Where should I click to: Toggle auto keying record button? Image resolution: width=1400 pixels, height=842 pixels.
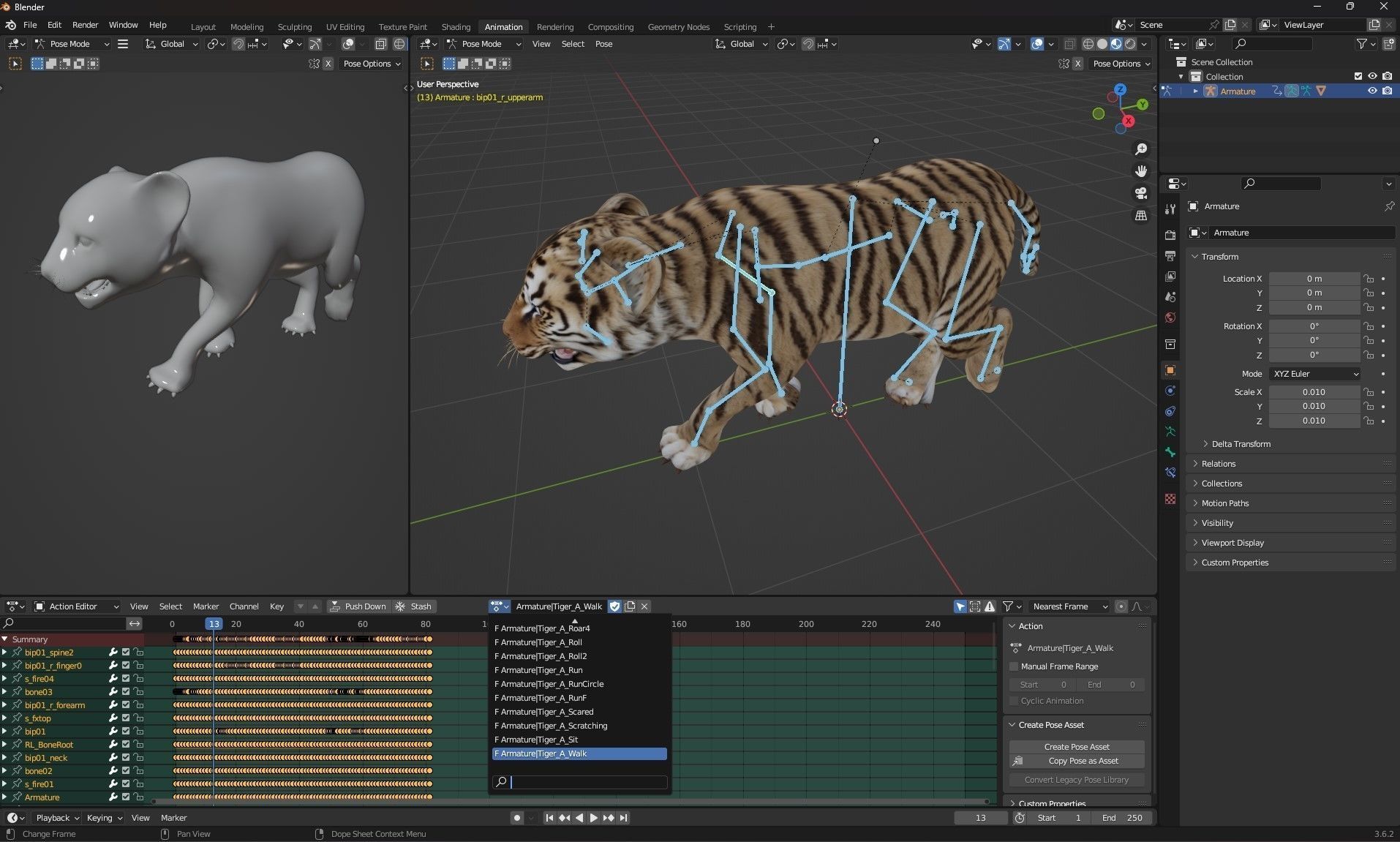click(517, 818)
